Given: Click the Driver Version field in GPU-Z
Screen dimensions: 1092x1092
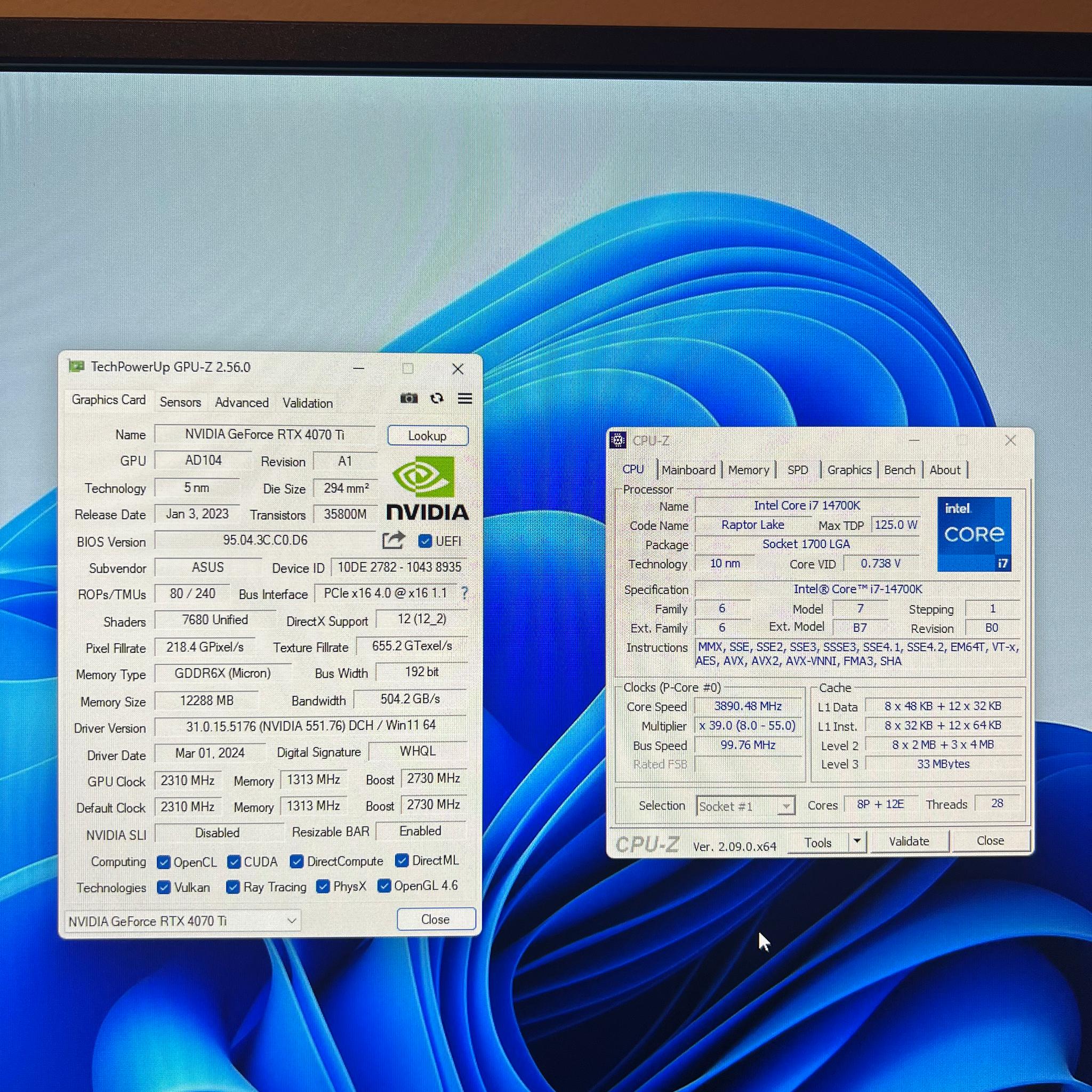Looking at the screenshot, I should (x=310, y=726).
